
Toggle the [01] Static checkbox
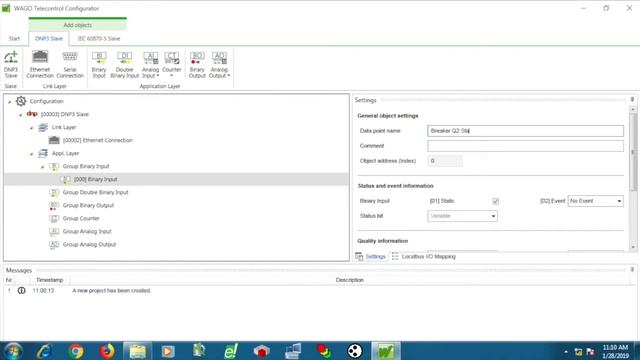496,201
